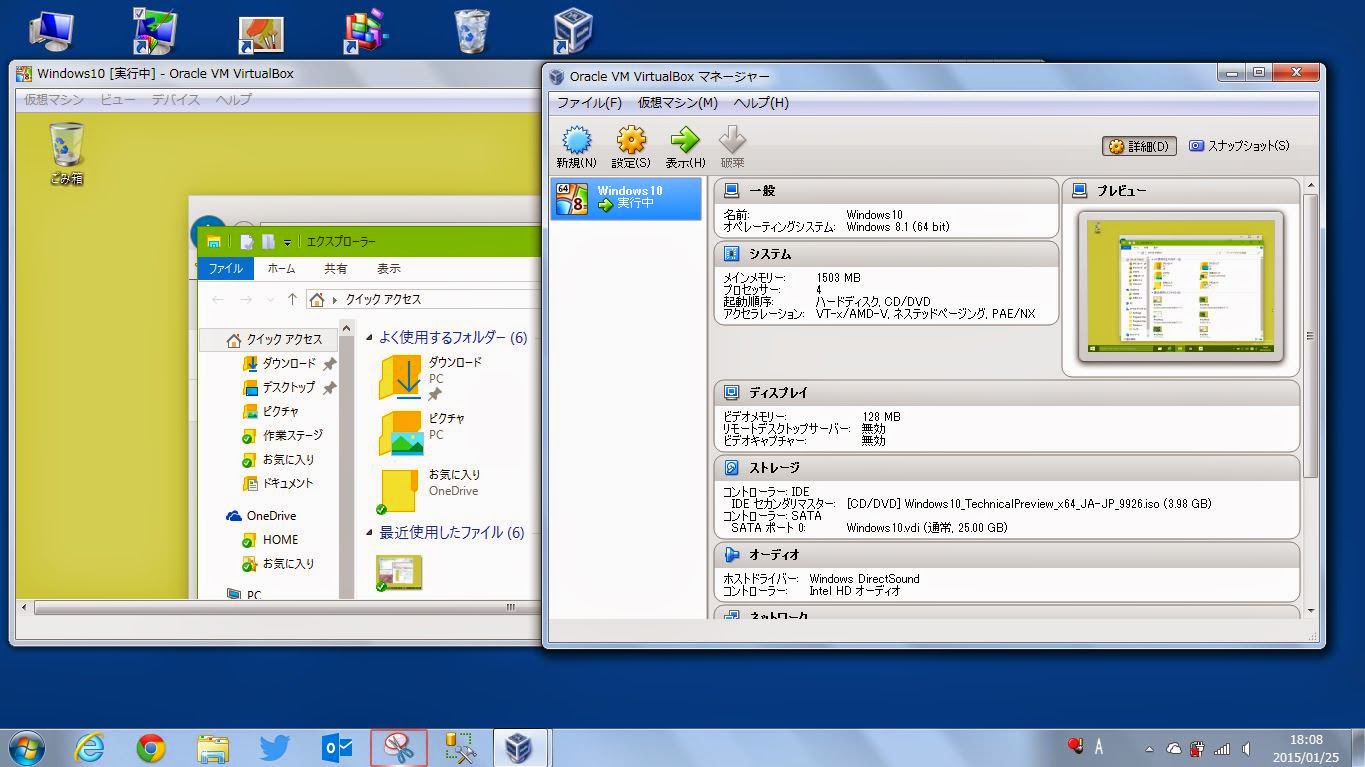Click the 1503 MB main memory value
1365x767 pixels.
(838, 278)
